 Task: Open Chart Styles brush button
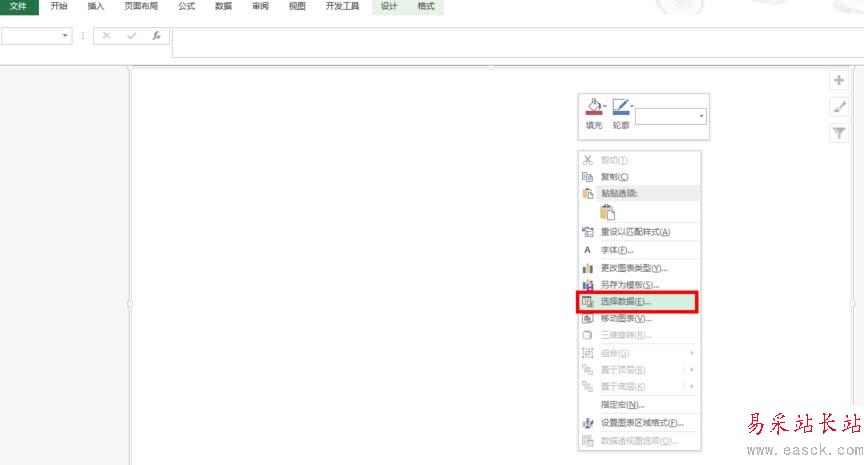pyautogui.click(x=839, y=107)
